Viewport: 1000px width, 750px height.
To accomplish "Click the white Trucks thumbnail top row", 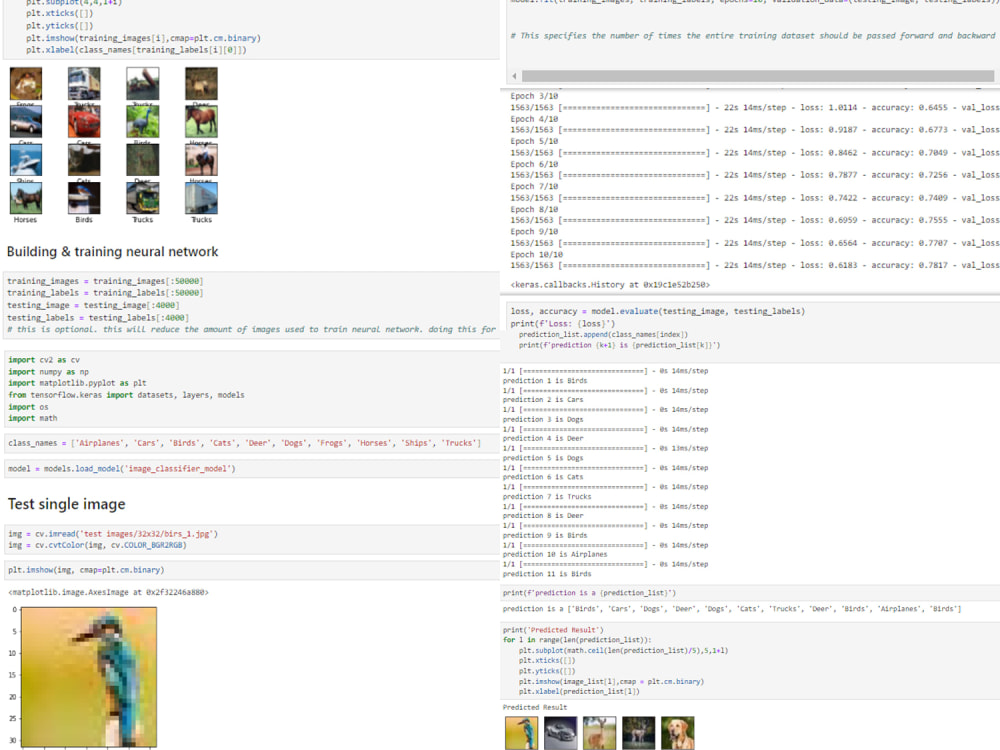I will pos(84,83).
